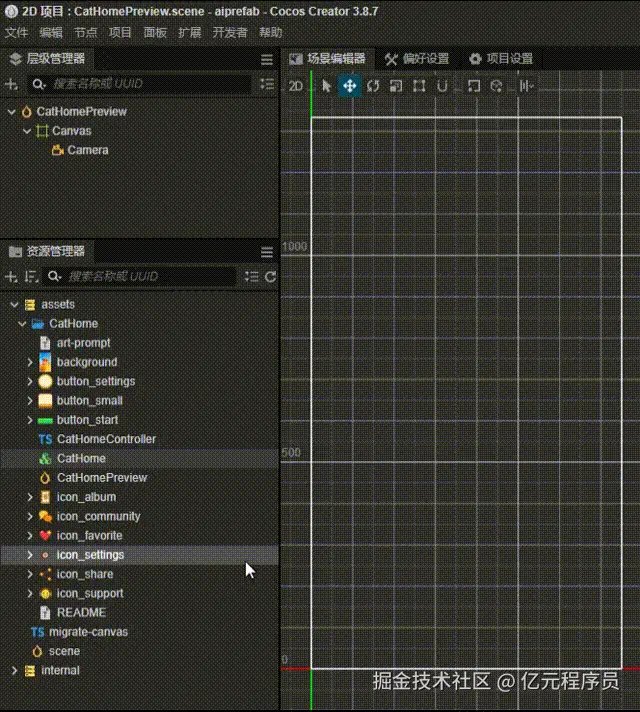Open the 节点 menu
640x712 pixels.
tap(86, 33)
